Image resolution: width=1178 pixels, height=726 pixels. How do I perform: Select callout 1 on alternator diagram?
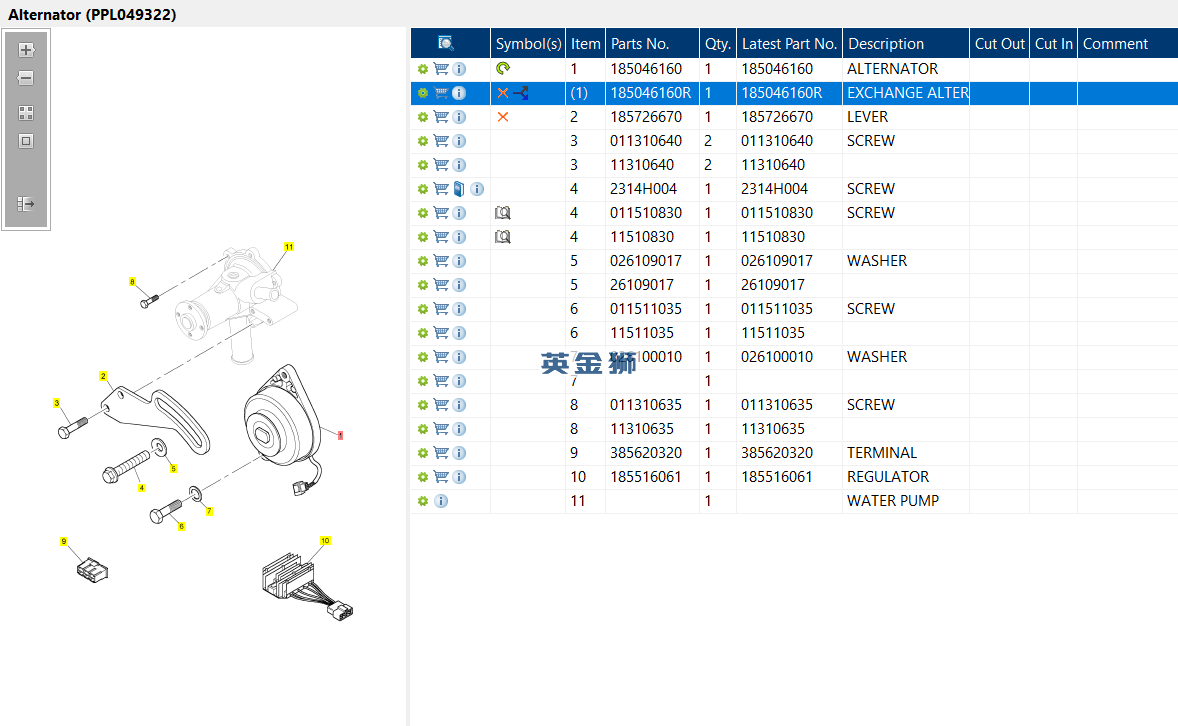pos(340,435)
